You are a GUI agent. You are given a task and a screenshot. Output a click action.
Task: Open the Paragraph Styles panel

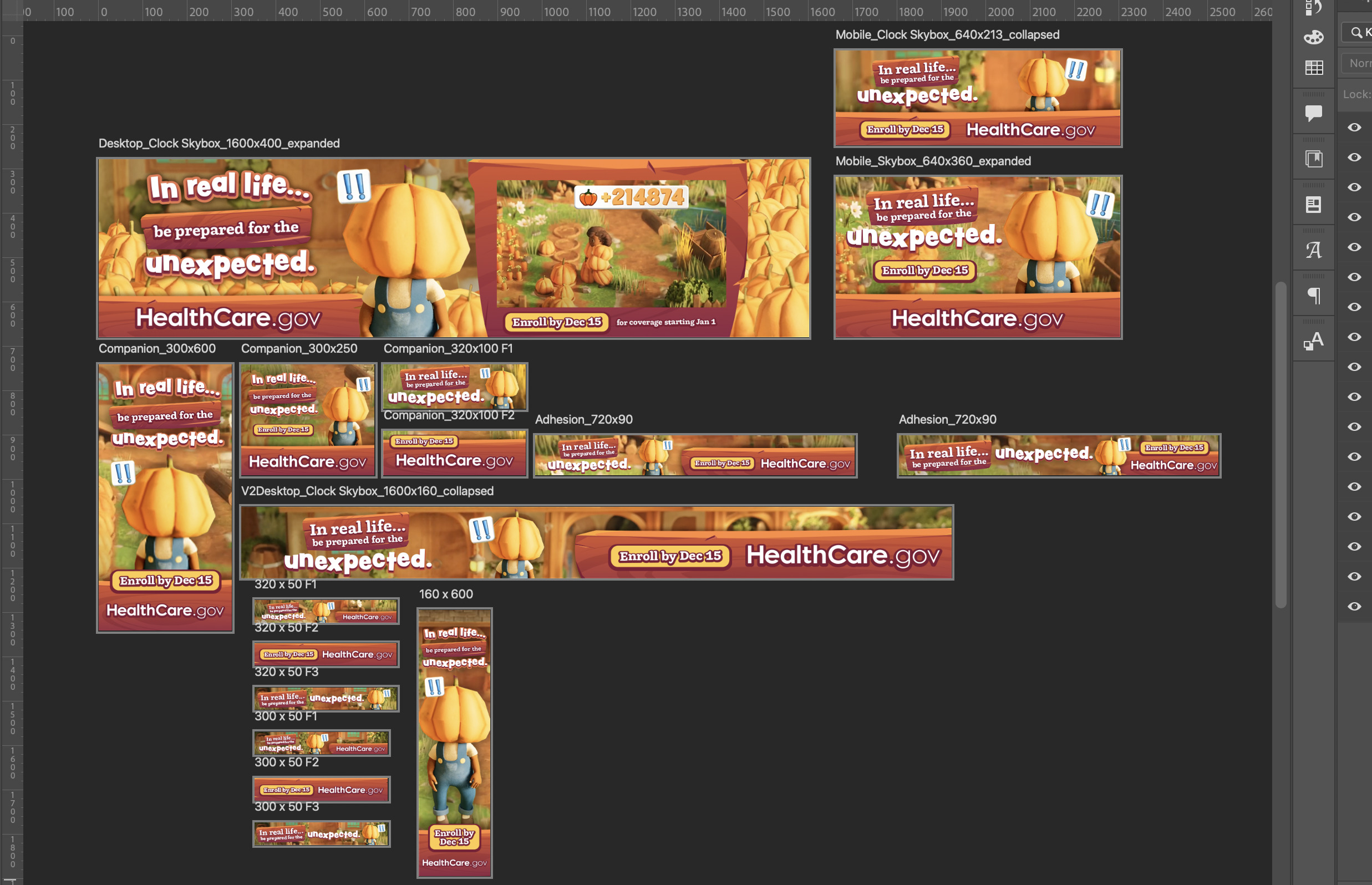tap(1313, 341)
